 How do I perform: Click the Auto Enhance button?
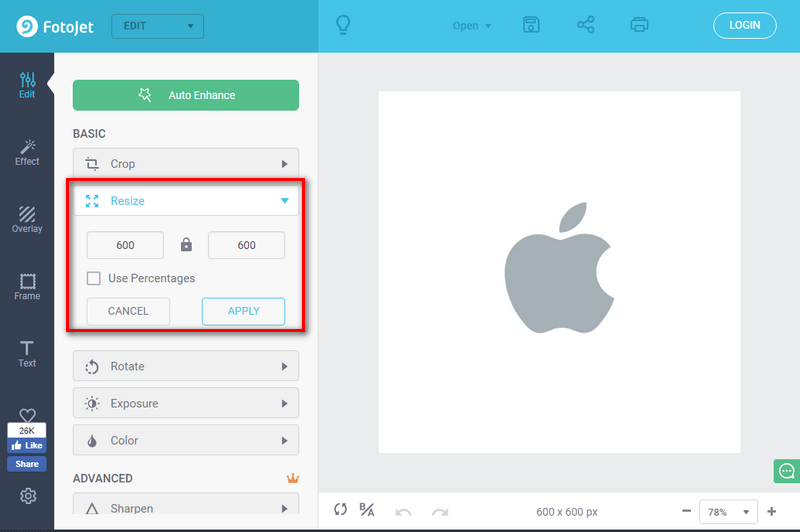tap(186, 95)
